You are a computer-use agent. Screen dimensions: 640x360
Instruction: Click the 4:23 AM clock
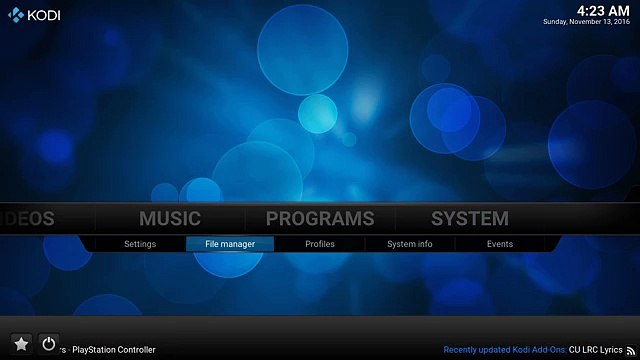coord(603,11)
